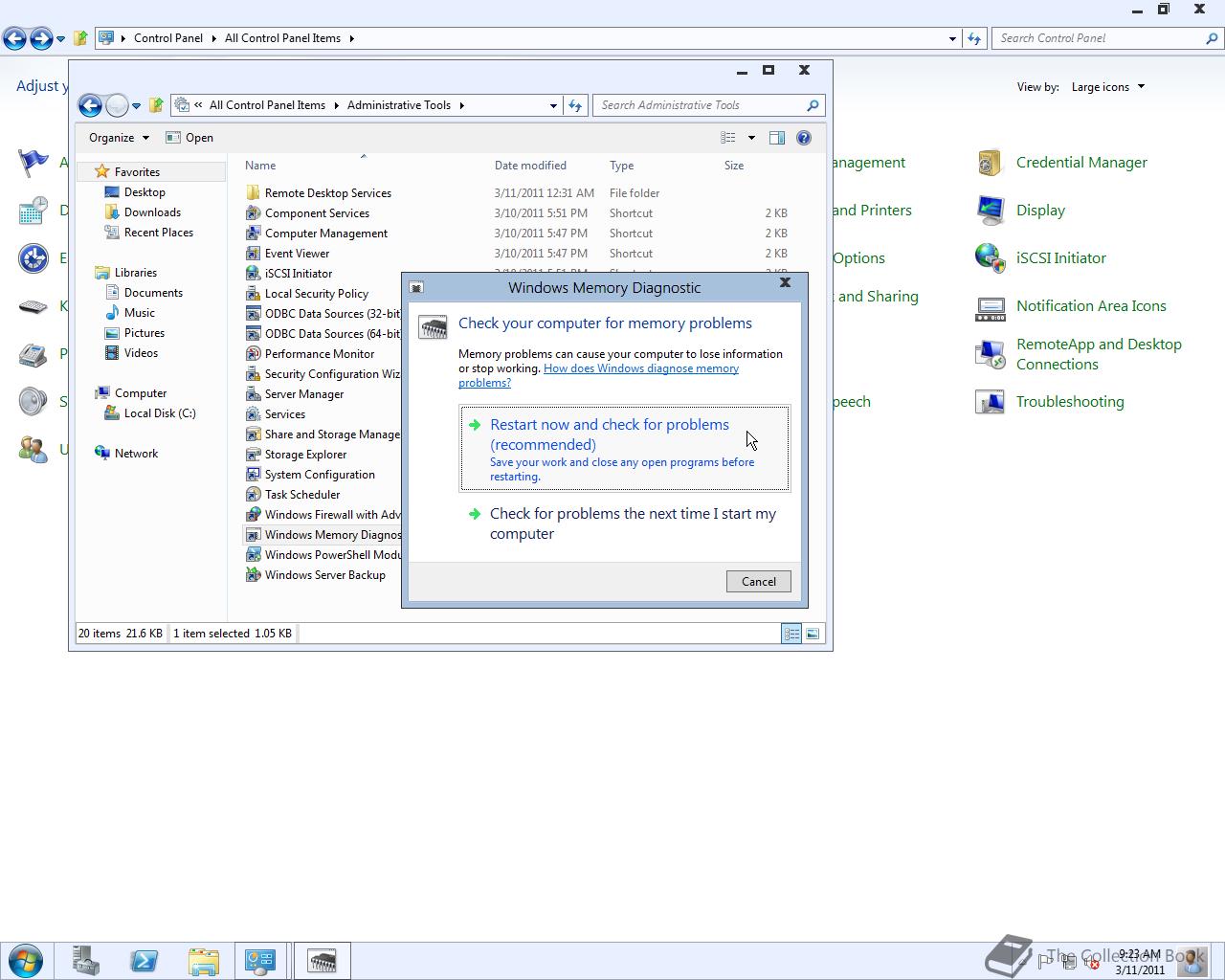Select Computer in the navigation pane
The image size is (1225, 980).
click(140, 393)
